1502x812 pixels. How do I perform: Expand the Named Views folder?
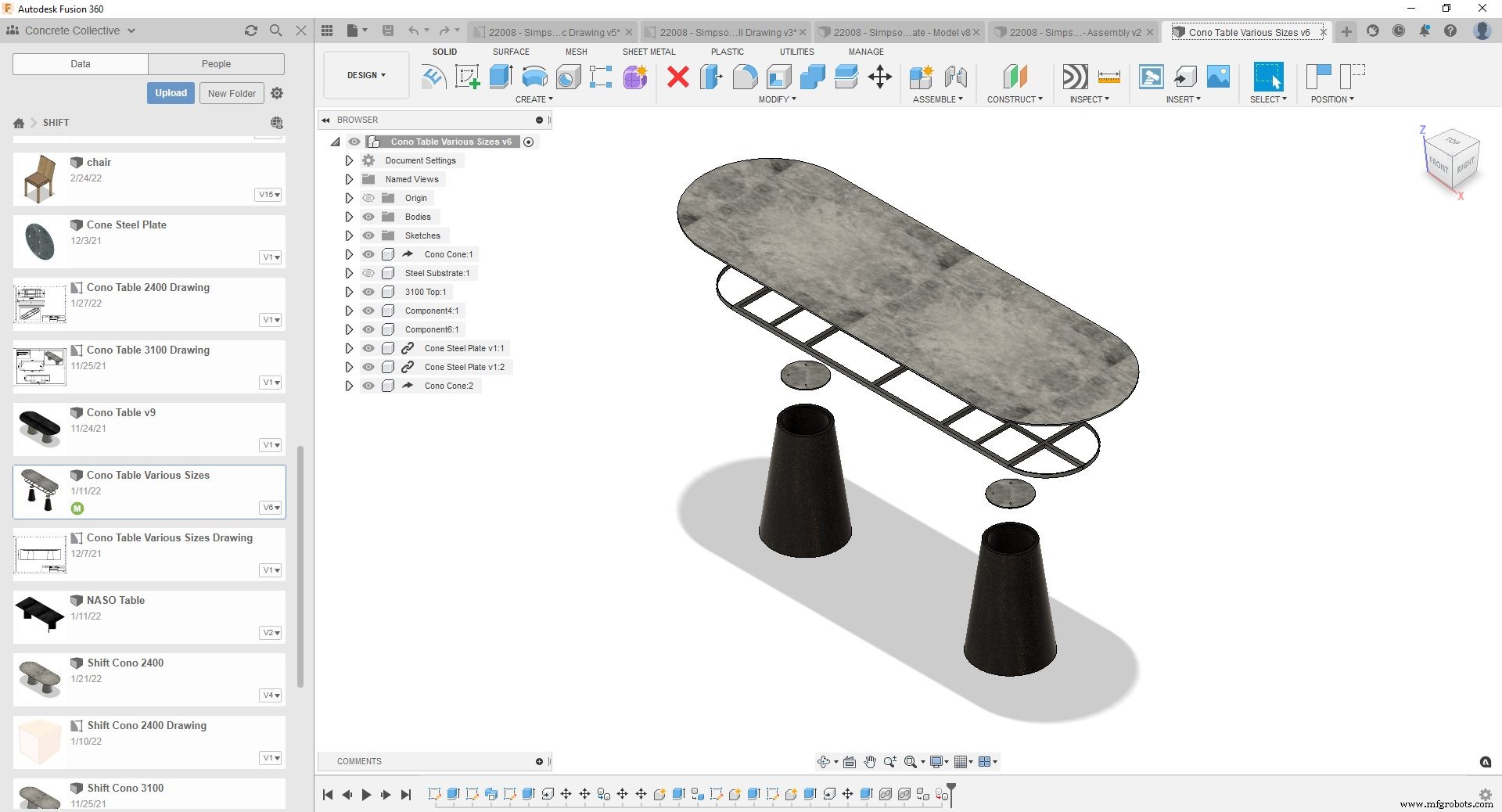click(349, 179)
